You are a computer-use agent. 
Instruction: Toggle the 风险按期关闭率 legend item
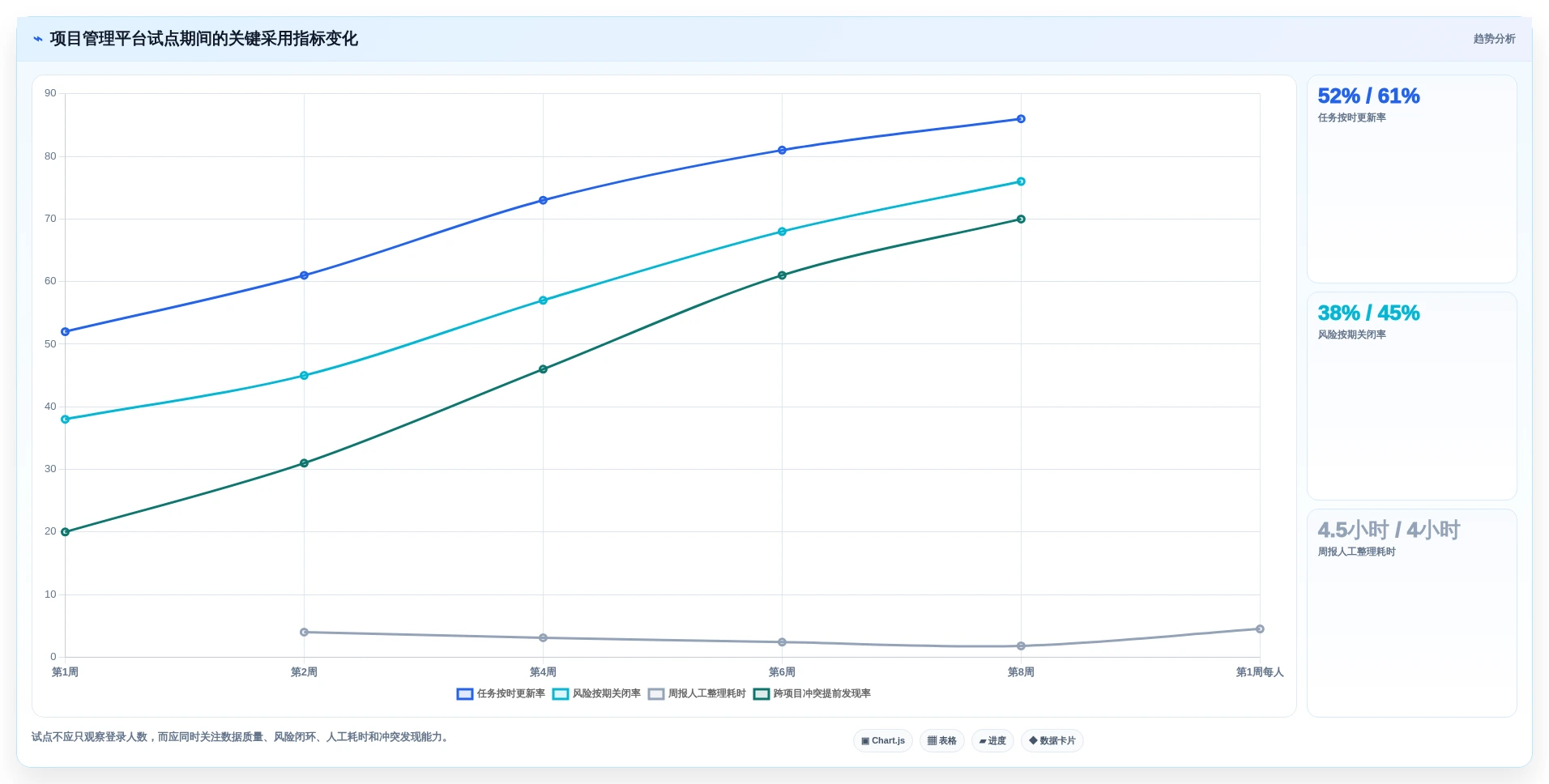tap(596, 694)
